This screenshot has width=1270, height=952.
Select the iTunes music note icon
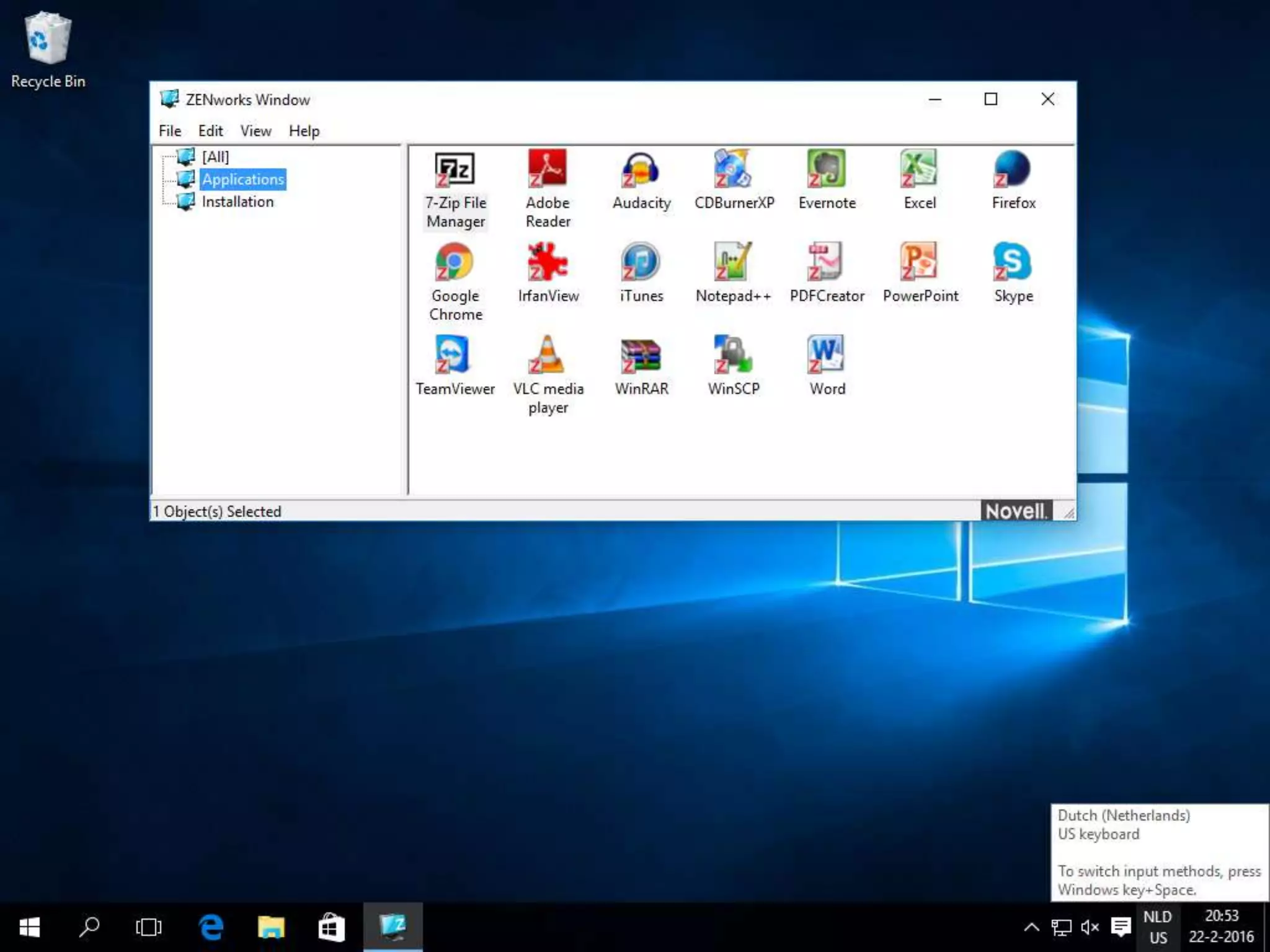[641, 262]
